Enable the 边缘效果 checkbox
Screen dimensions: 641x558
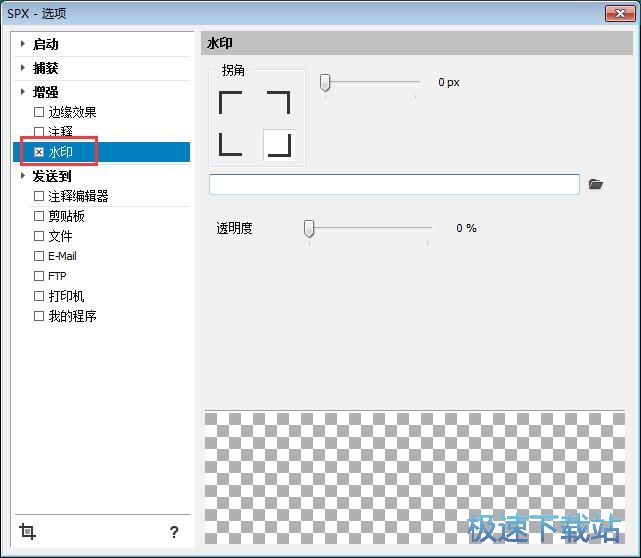(39, 112)
